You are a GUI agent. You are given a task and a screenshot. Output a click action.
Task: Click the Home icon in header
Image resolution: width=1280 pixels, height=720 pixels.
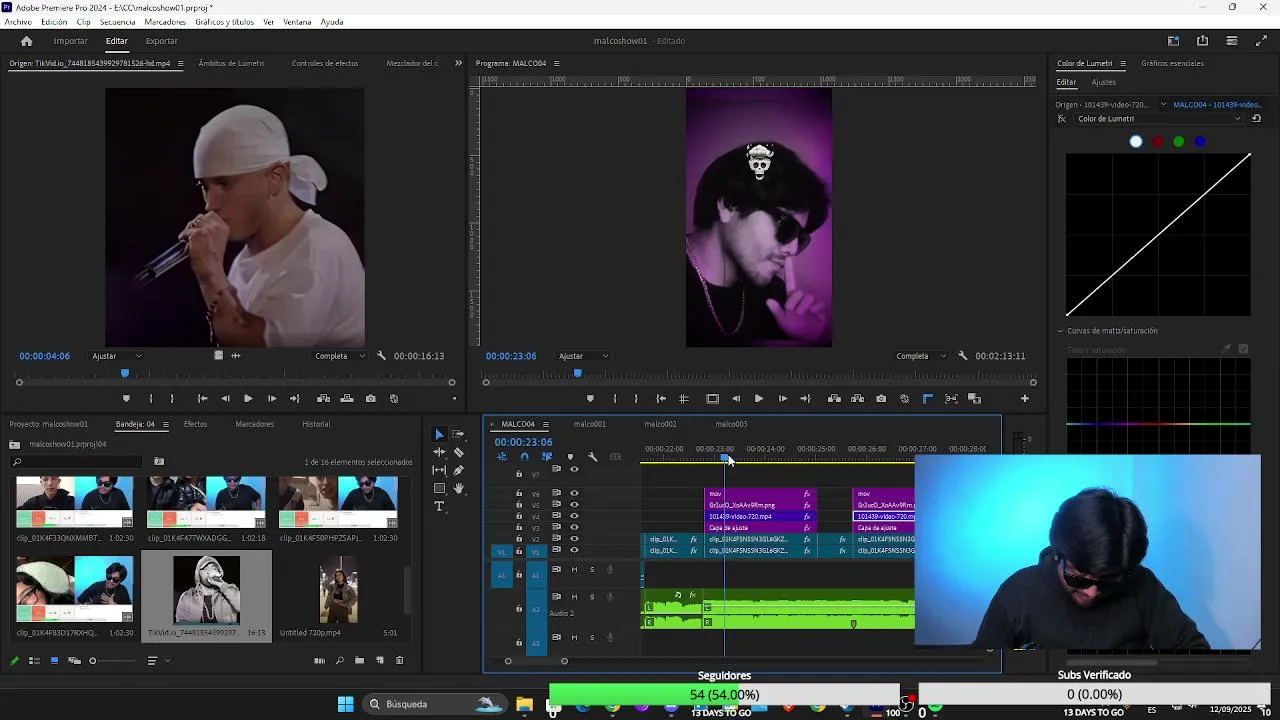pyautogui.click(x=26, y=41)
